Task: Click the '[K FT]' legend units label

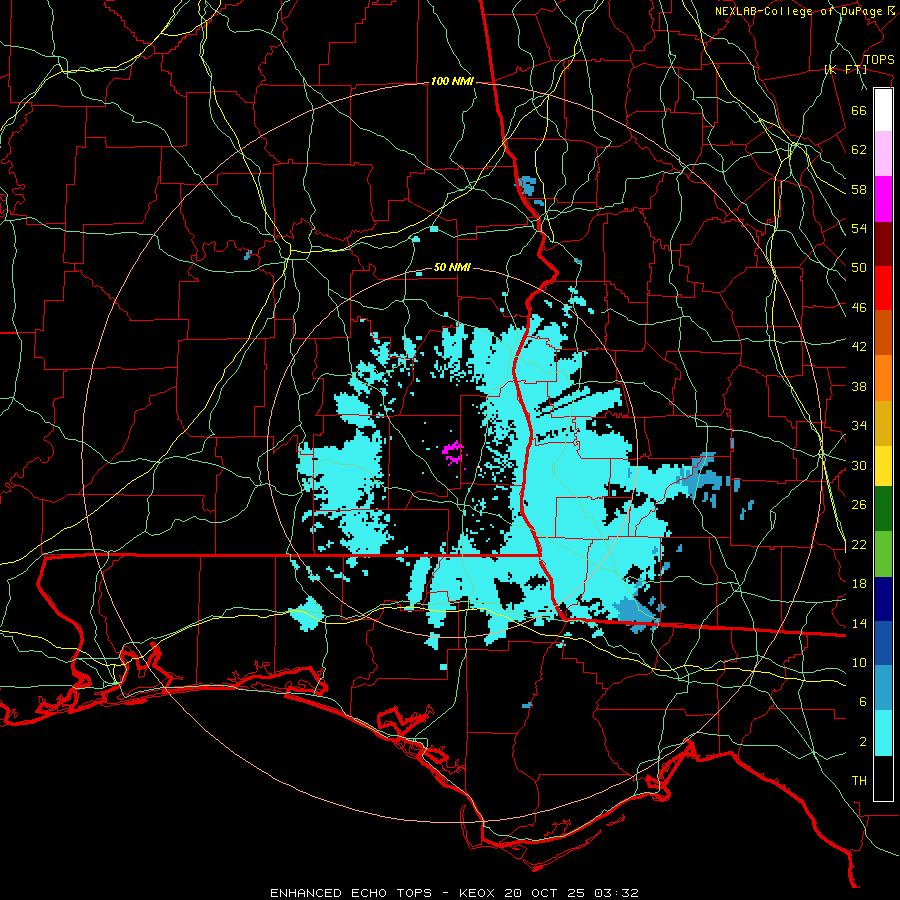Action: coord(845,70)
